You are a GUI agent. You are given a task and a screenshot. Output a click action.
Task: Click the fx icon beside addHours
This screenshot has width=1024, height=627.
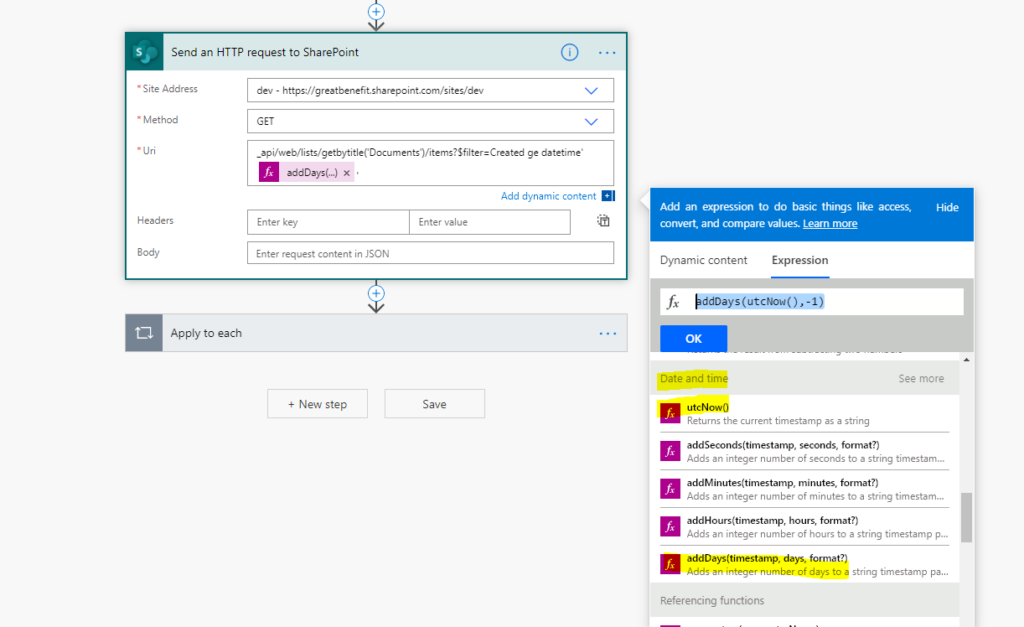point(670,526)
